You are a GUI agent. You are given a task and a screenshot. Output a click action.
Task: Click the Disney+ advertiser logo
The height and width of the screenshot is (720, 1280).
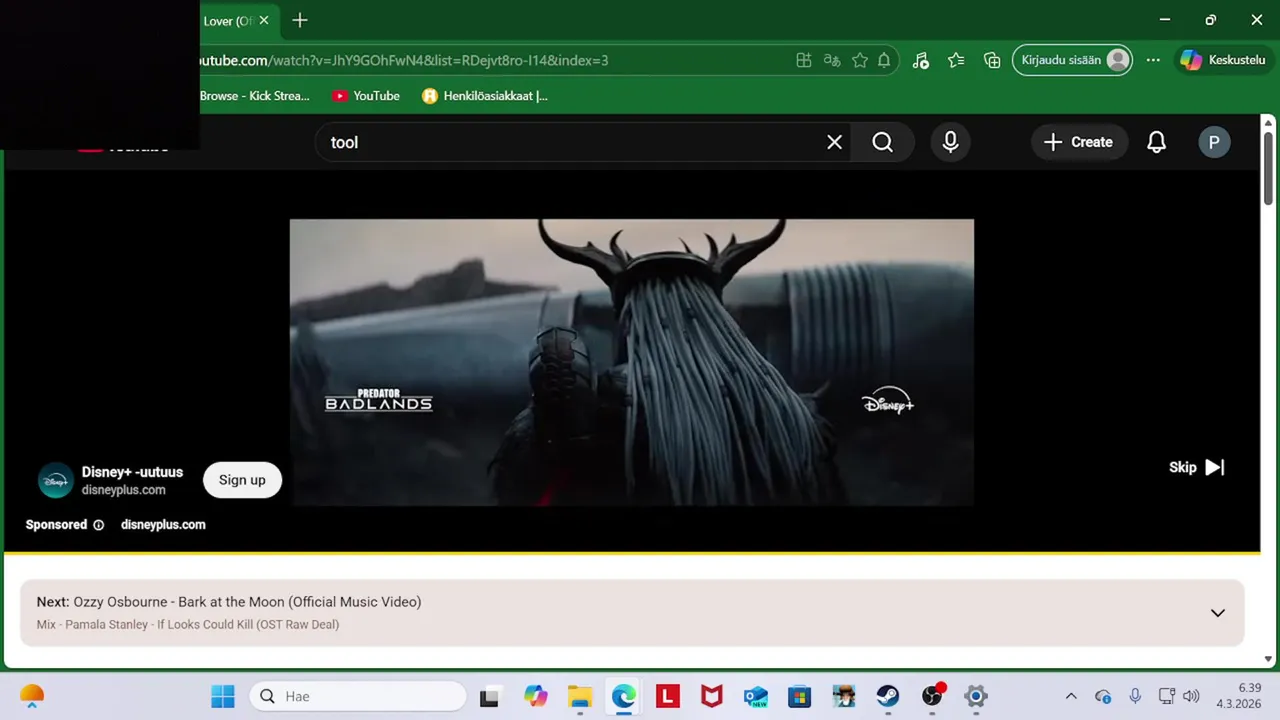point(56,480)
